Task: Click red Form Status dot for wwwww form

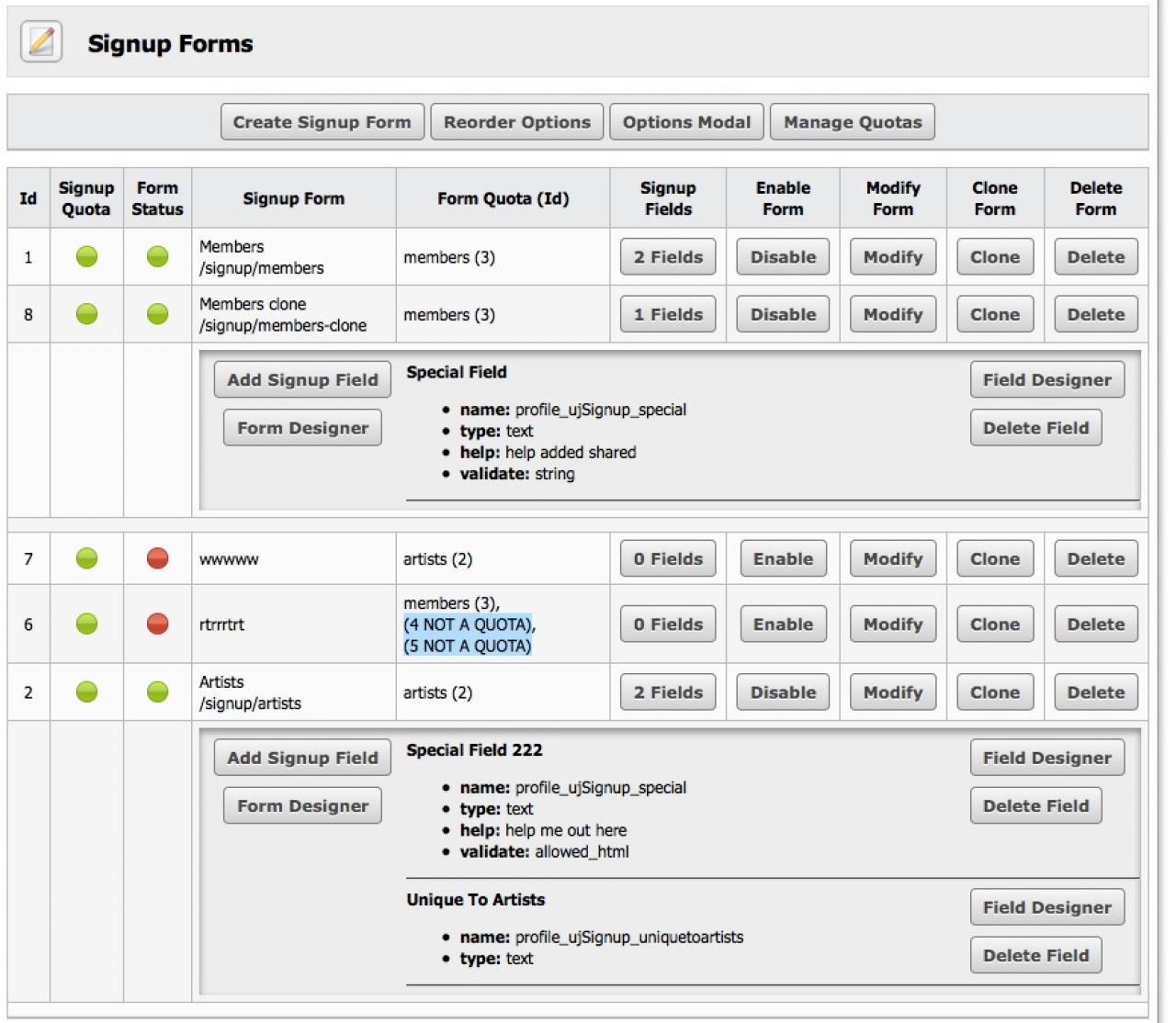Action: (x=157, y=558)
